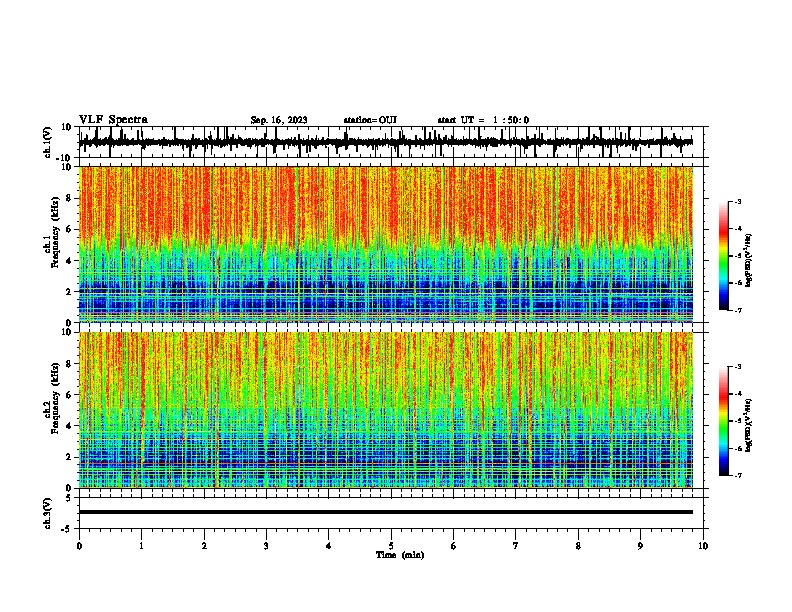This screenshot has height=612, width=792.
Task: Click the "5" tick on the Time axis
Action: [391, 546]
